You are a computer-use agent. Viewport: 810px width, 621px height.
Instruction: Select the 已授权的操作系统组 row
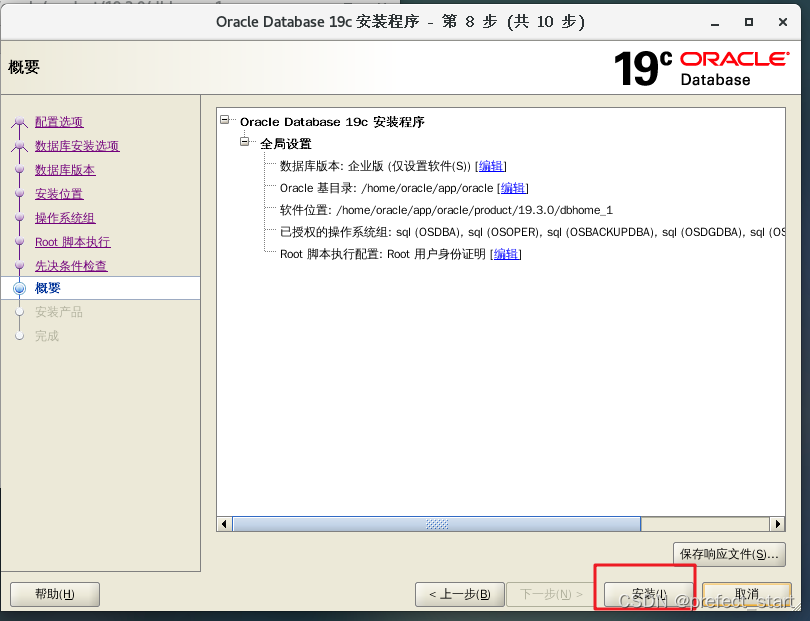point(532,232)
